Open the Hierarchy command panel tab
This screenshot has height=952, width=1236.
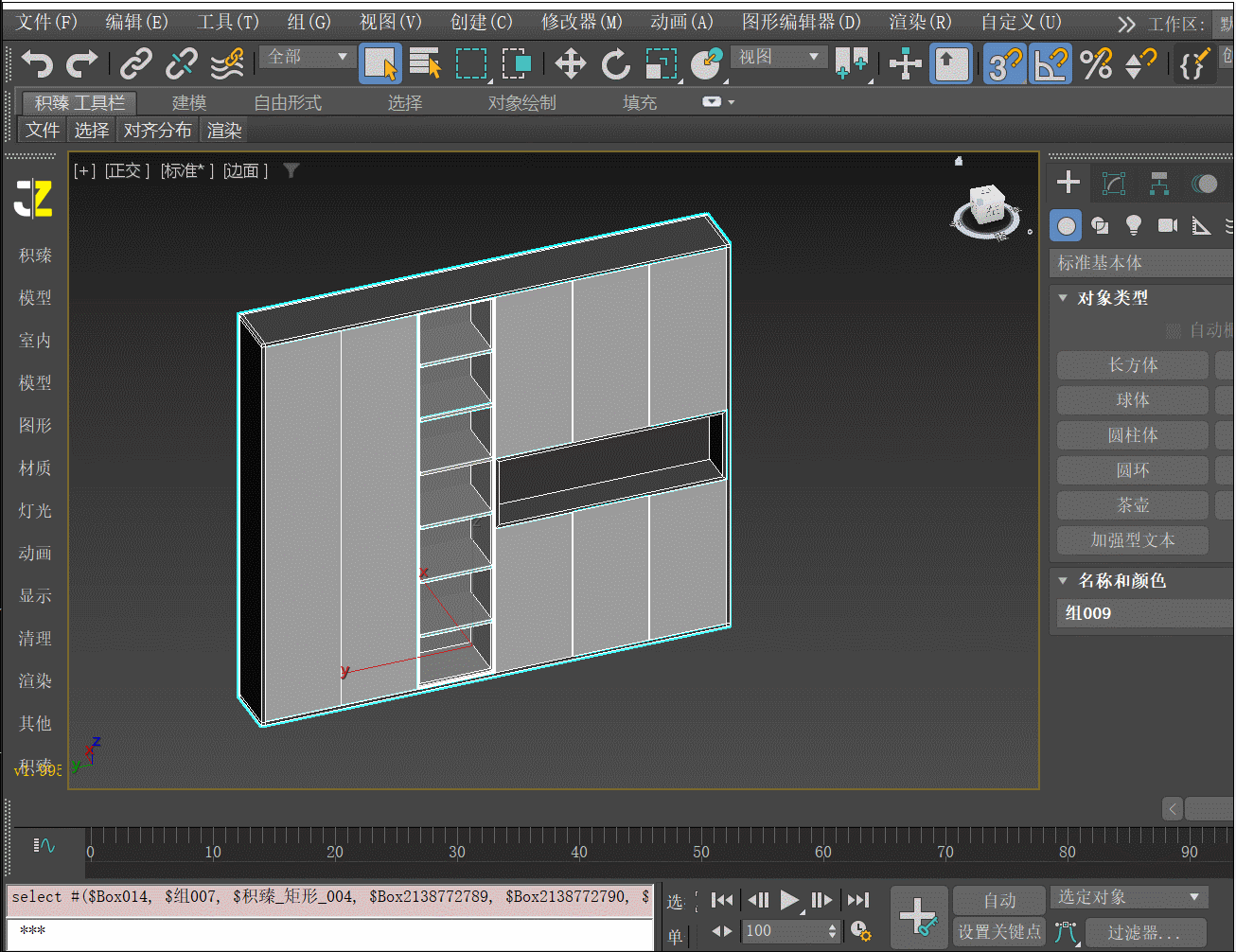coord(1159,183)
